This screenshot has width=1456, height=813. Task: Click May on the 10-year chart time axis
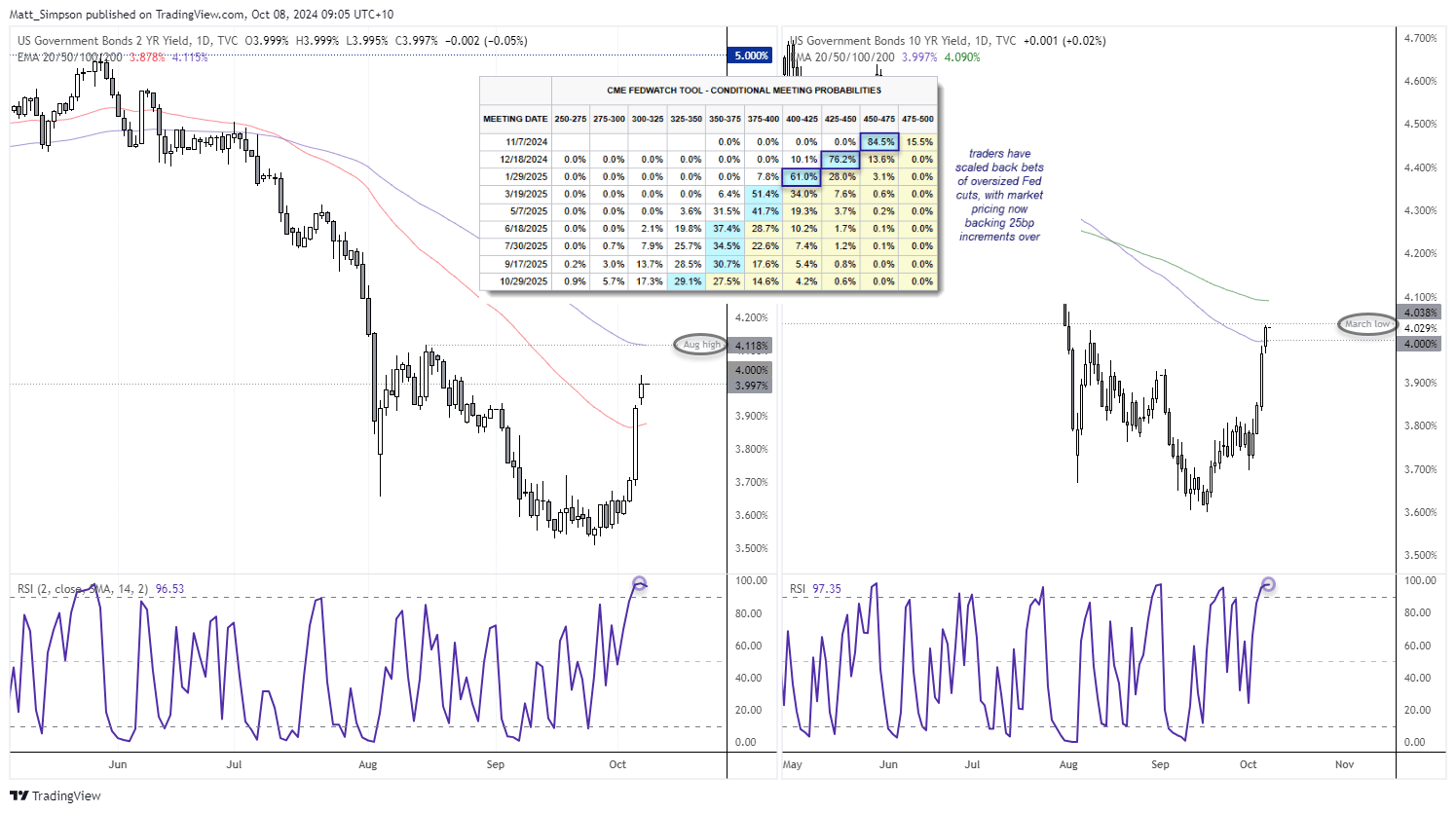[793, 764]
